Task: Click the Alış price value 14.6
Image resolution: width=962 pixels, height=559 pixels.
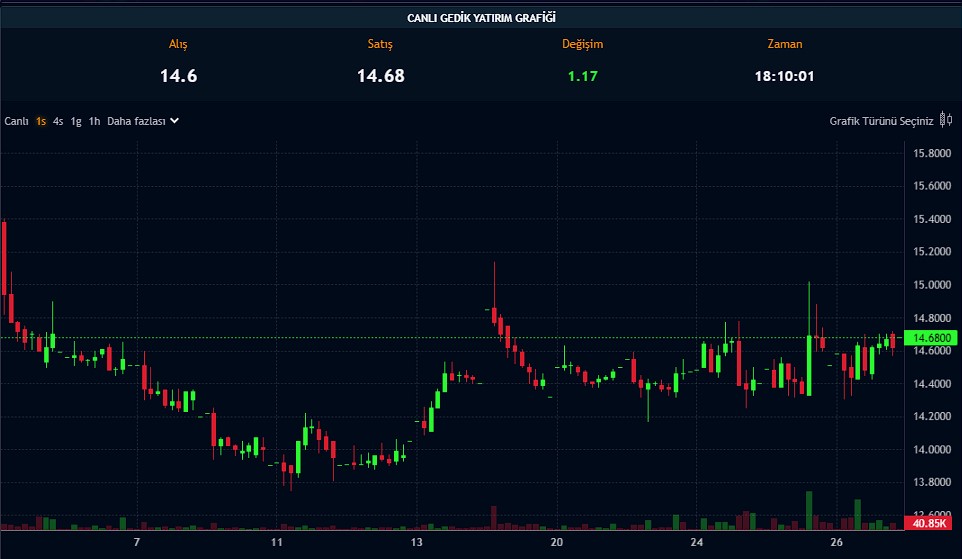Action: point(178,75)
